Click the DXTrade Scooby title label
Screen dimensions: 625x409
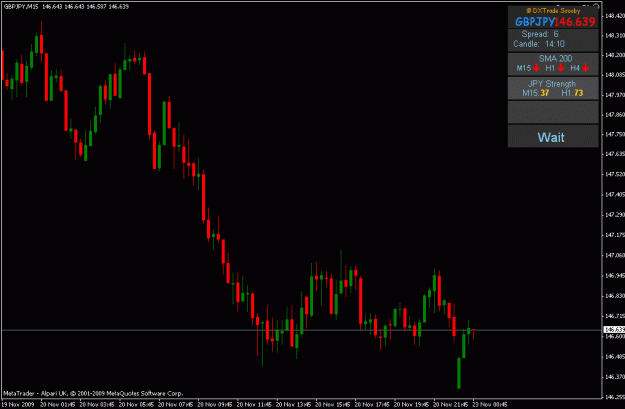click(x=553, y=11)
